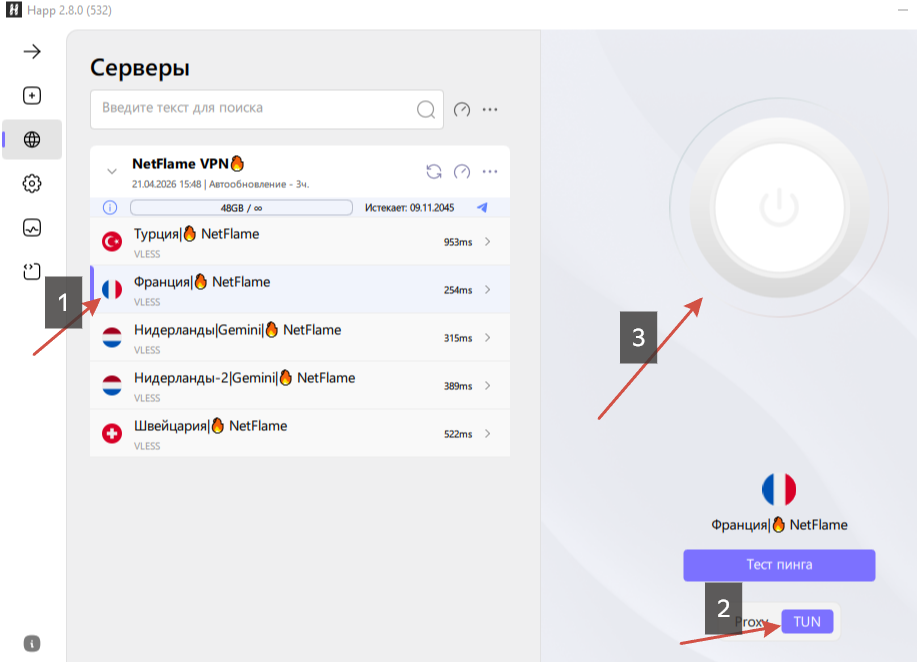The image size is (917, 662).
Task: Click Франция| NetFlame label under large flag
Action: [x=779, y=525]
